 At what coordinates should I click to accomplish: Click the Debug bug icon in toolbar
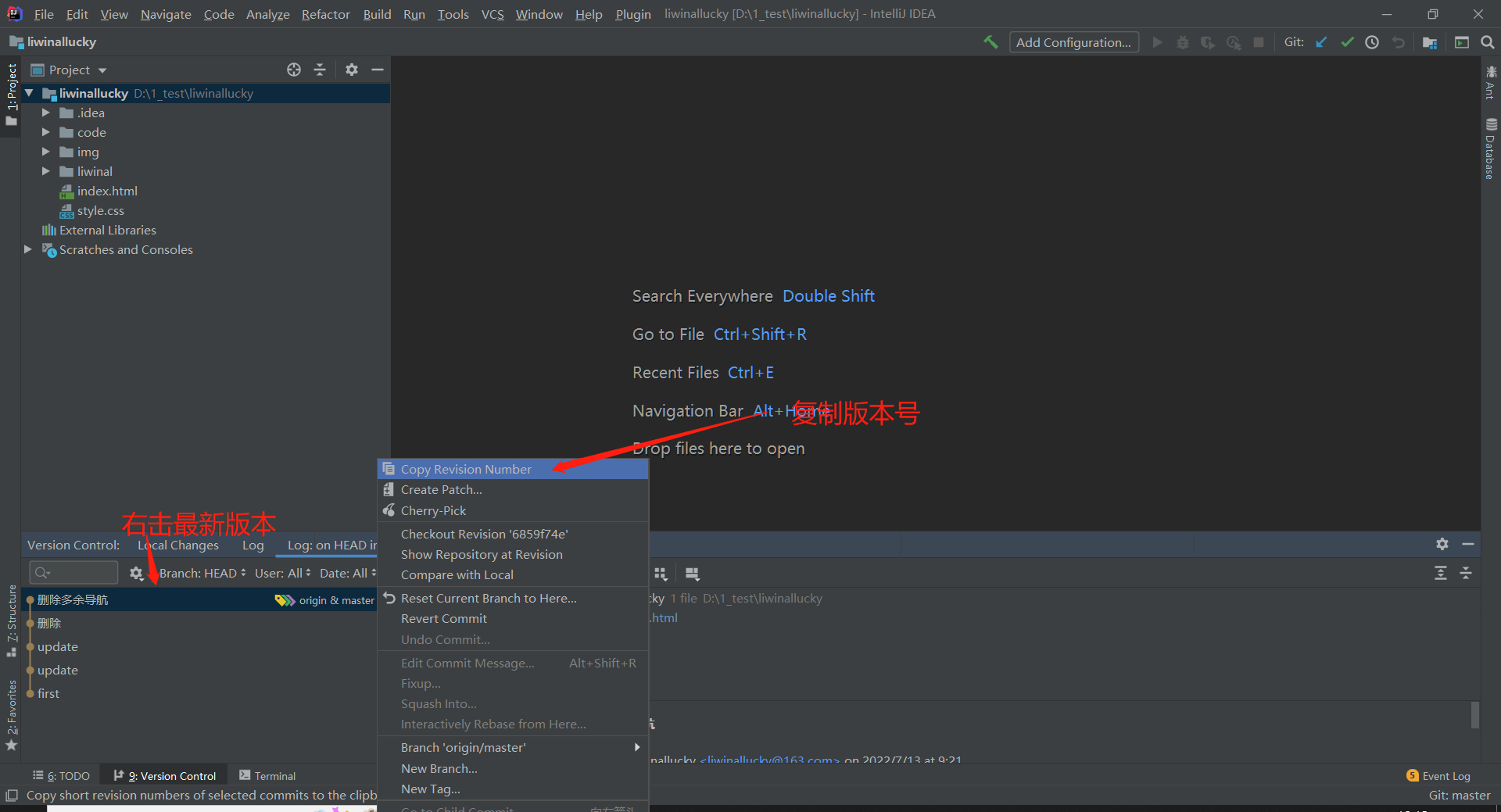click(1183, 42)
